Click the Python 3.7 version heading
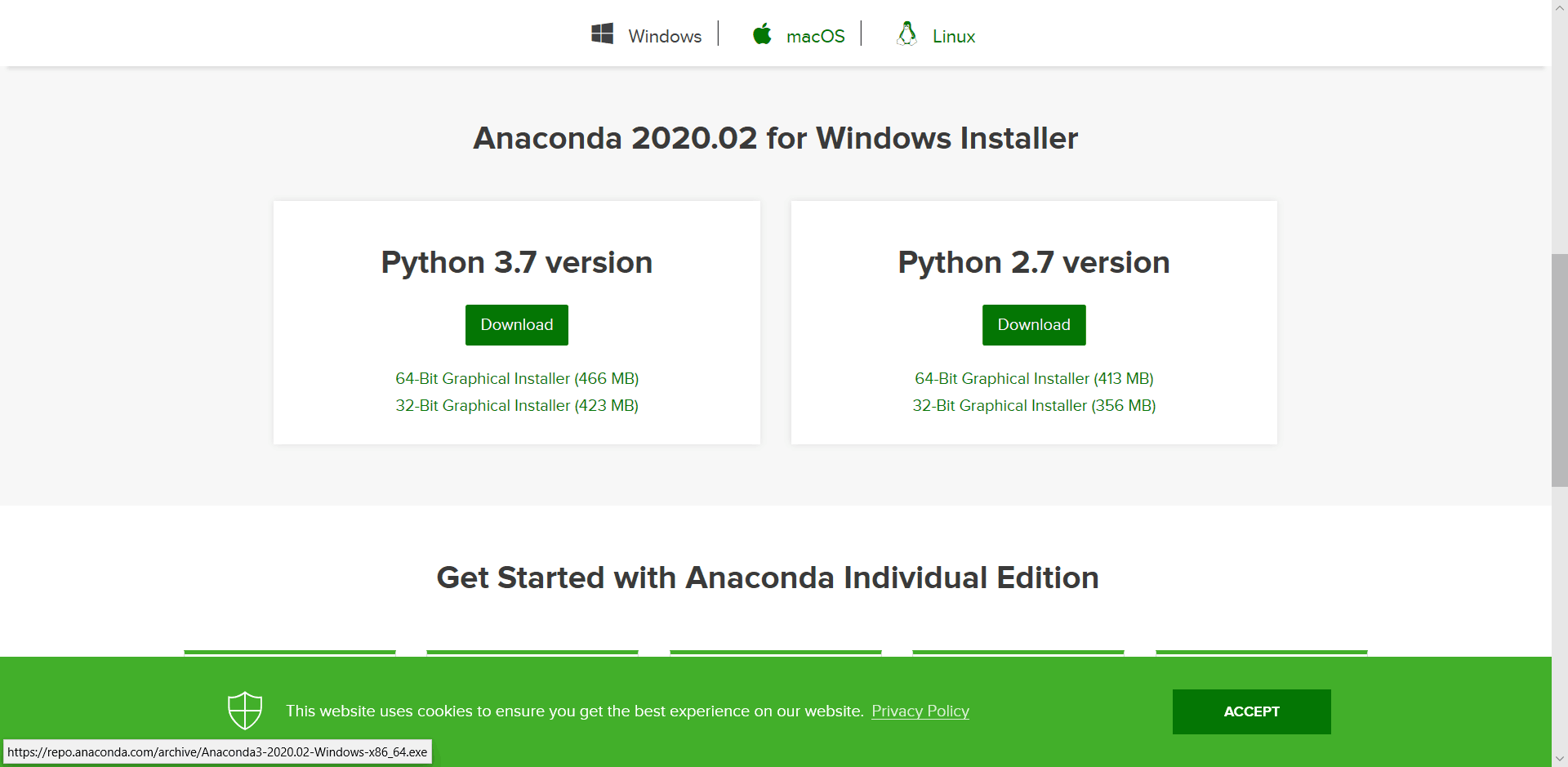This screenshot has height=767, width=1568. [516, 262]
